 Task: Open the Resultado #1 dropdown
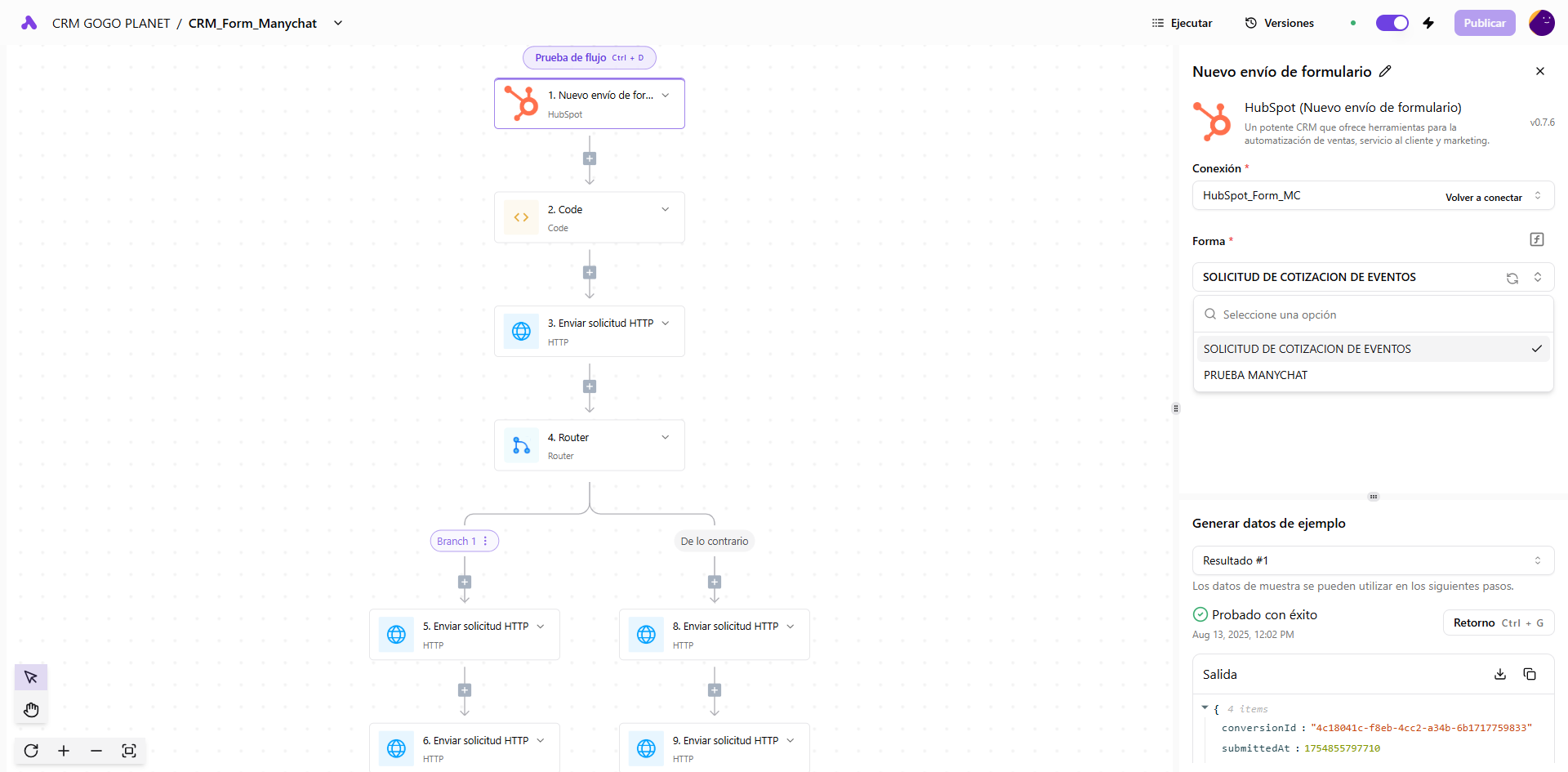click(x=1372, y=560)
